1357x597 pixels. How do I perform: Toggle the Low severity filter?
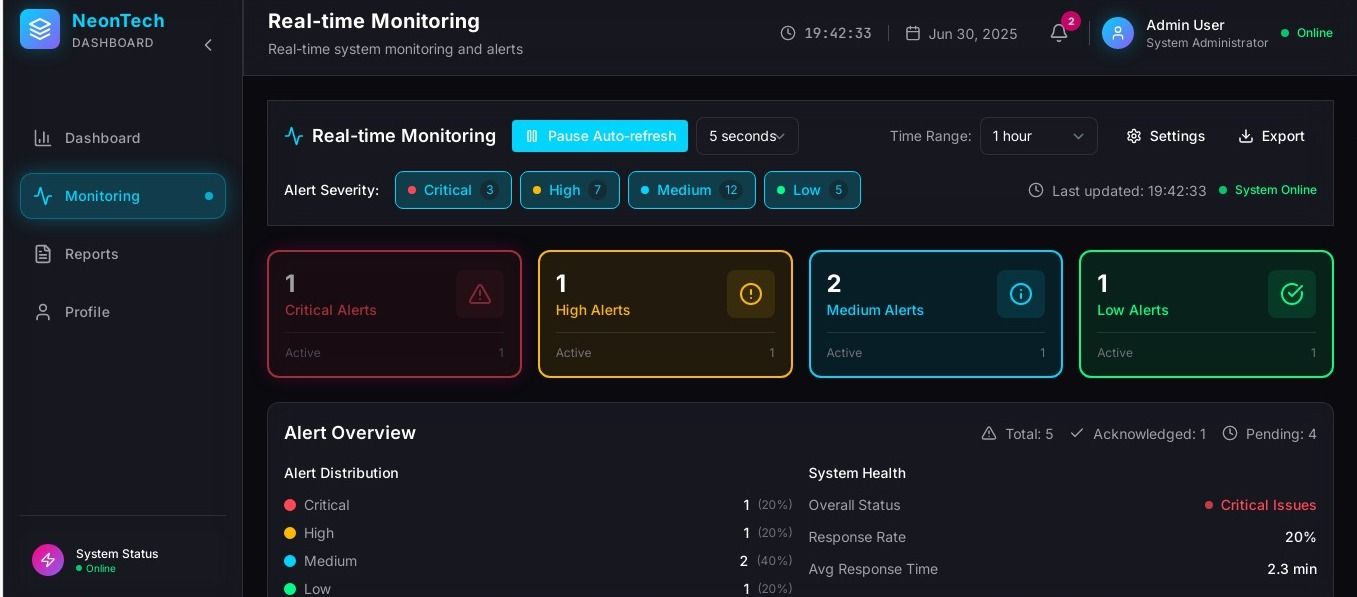811,190
